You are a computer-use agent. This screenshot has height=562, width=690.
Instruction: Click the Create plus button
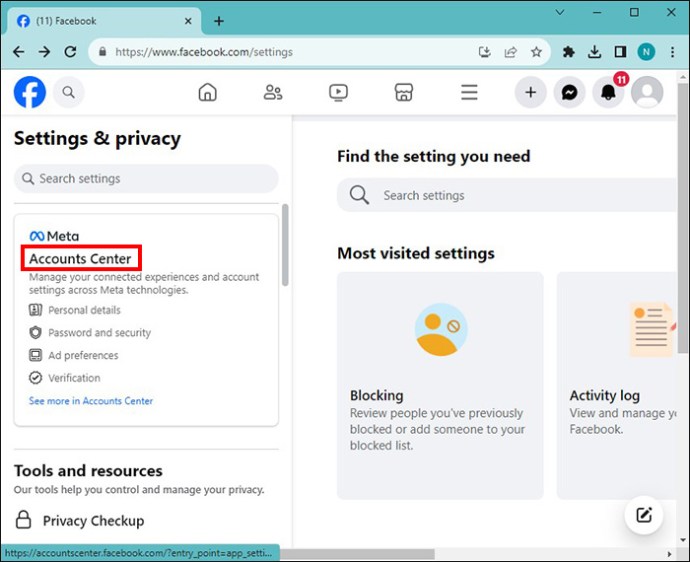coord(530,92)
